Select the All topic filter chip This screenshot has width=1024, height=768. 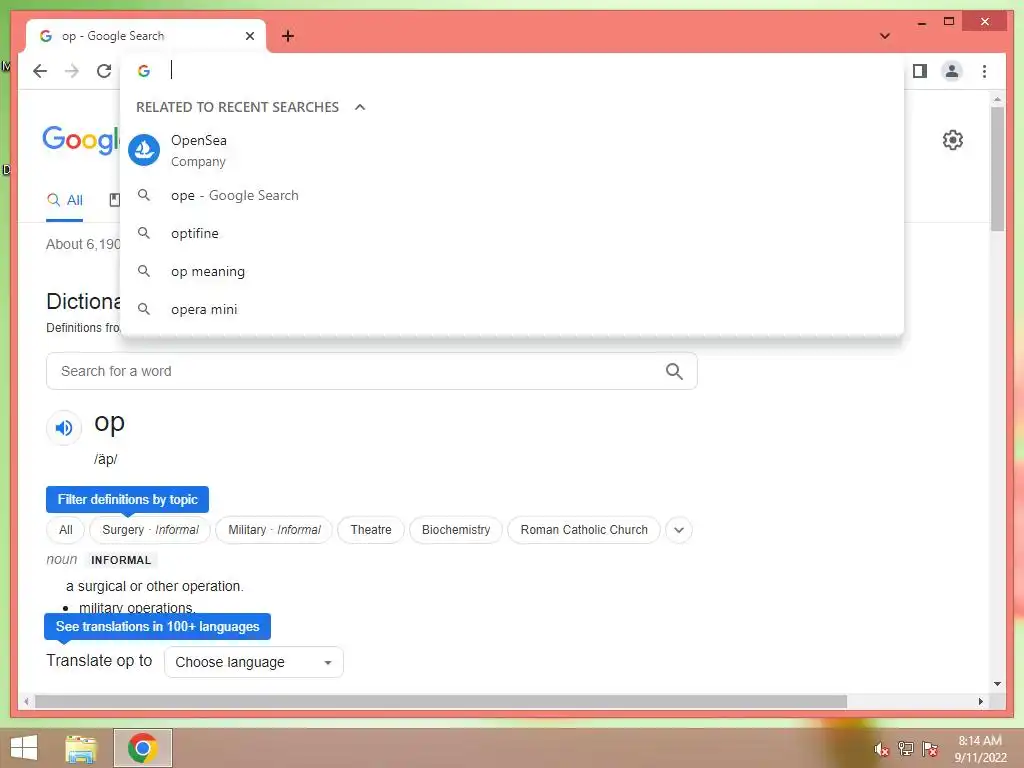pyautogui.click(x=65, y=530)
